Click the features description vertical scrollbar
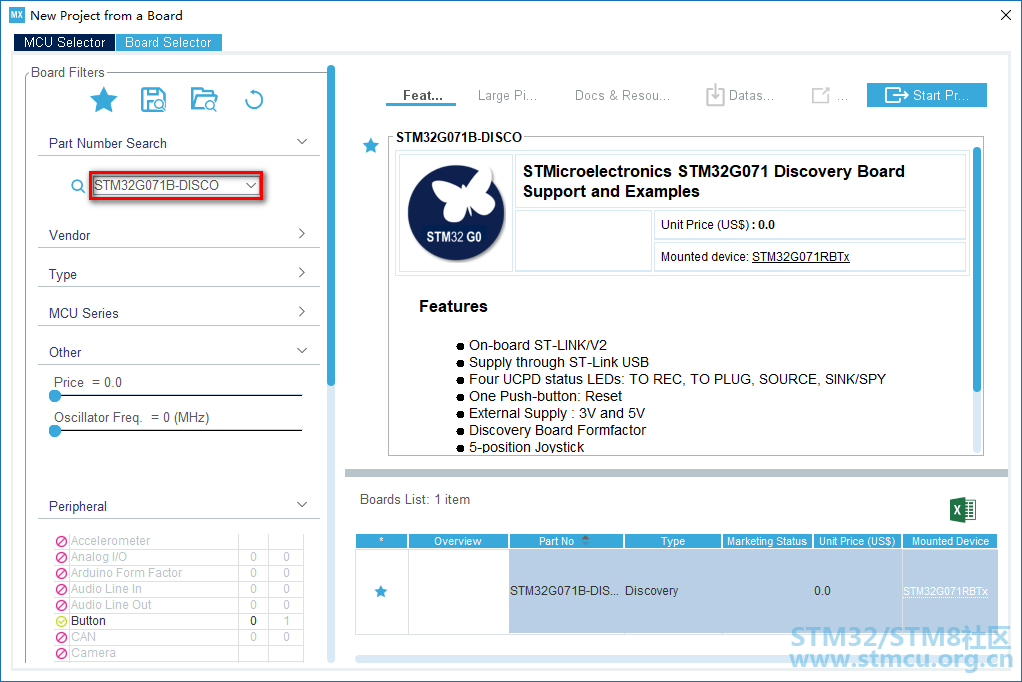Viewport: 1022px width, 682px height. 976,269
